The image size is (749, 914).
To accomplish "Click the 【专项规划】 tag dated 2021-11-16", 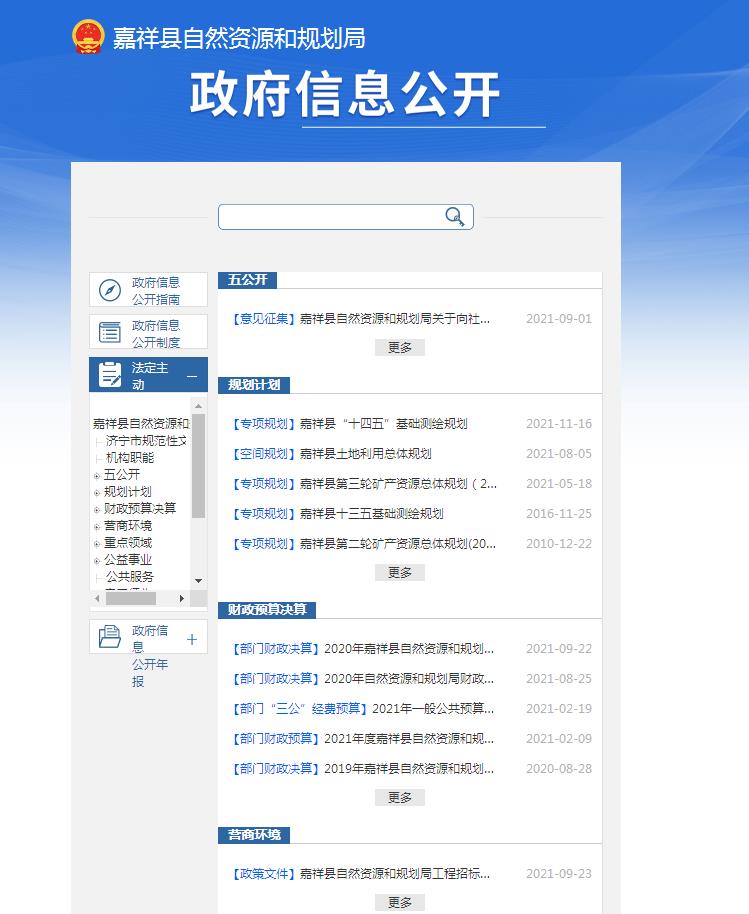I will click(264, 424).
